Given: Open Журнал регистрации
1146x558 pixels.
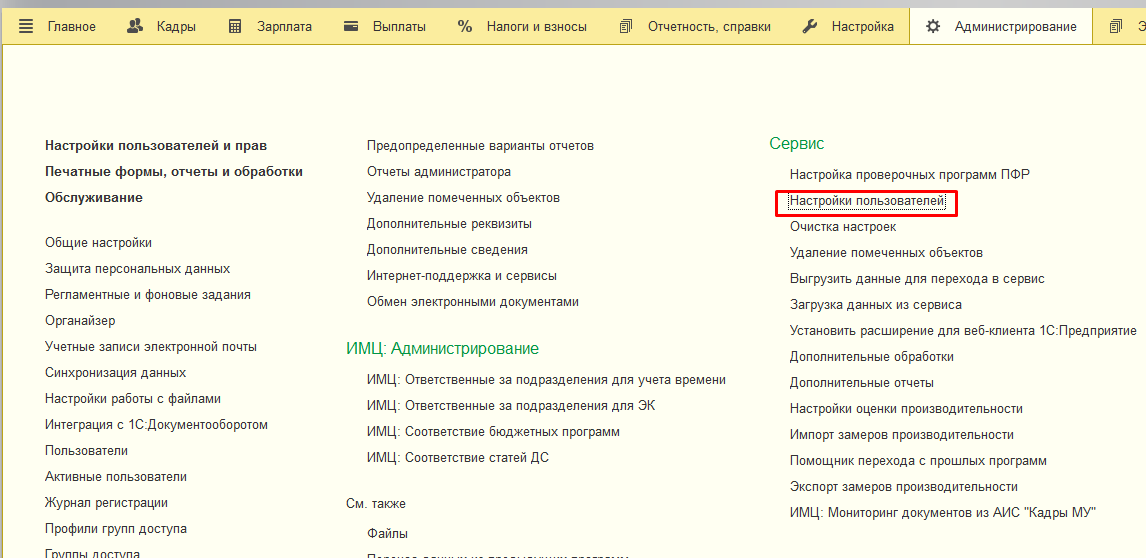Looking at the screenshot, I should tap(106, 502).
